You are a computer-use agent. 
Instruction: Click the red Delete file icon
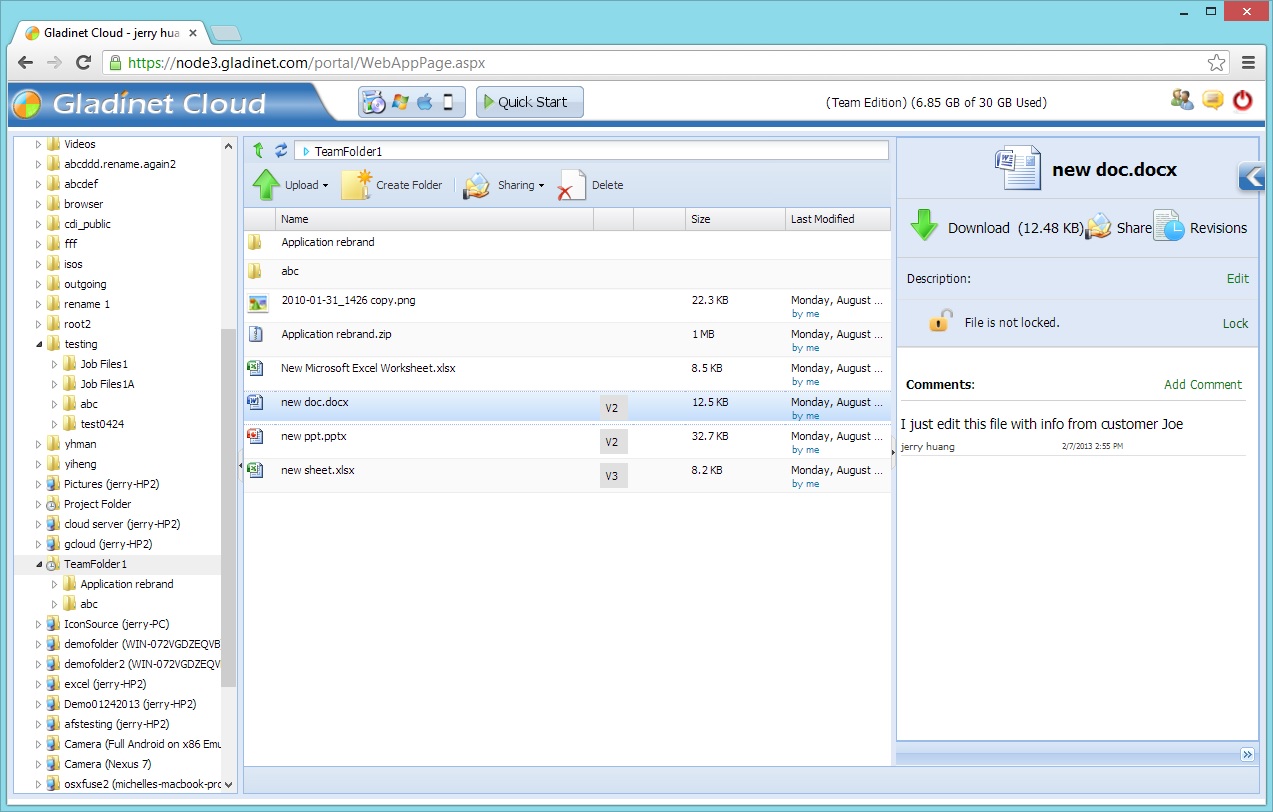[x=571, y=185]
